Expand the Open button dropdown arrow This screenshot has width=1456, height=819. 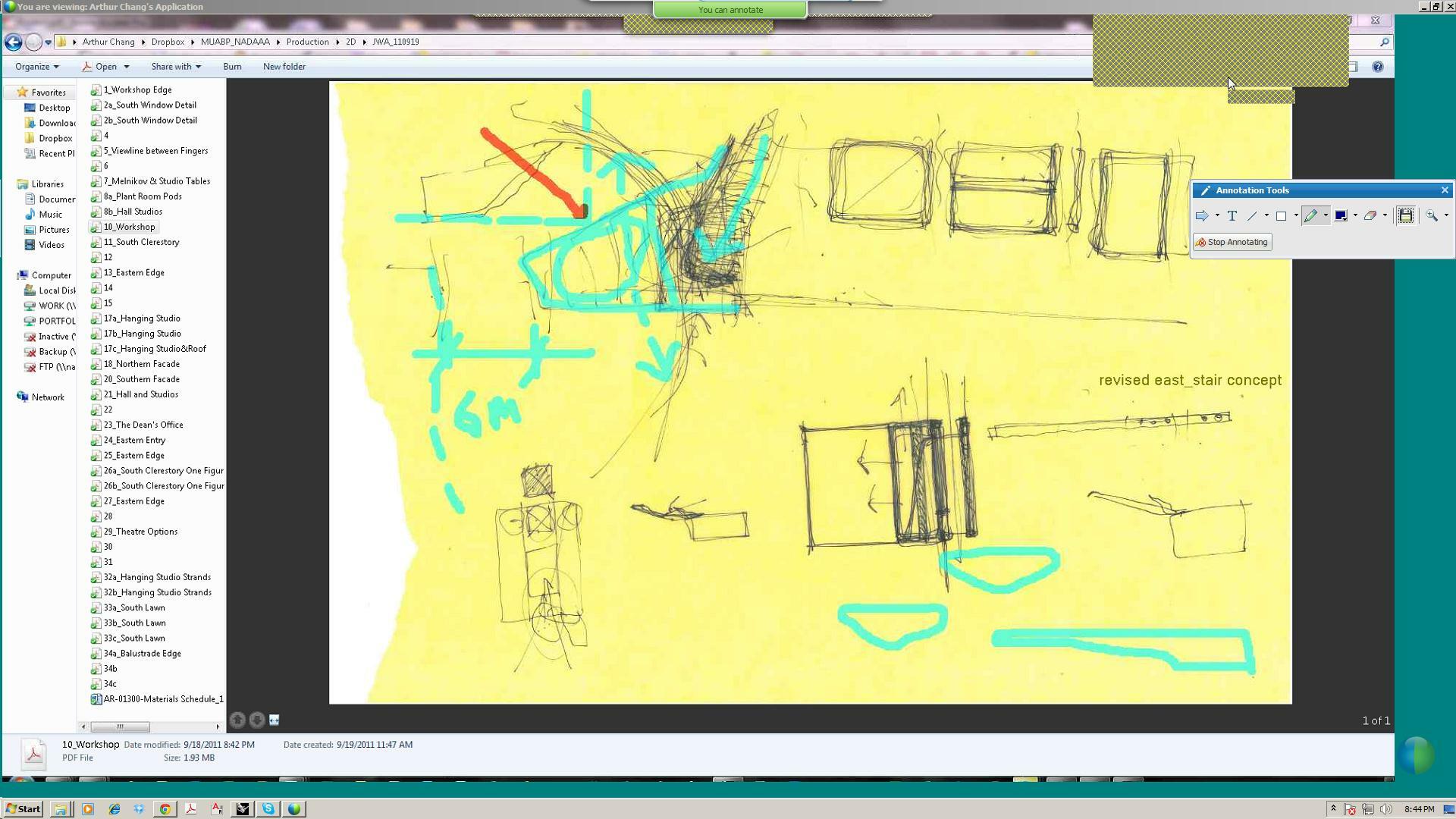(126, 67)
